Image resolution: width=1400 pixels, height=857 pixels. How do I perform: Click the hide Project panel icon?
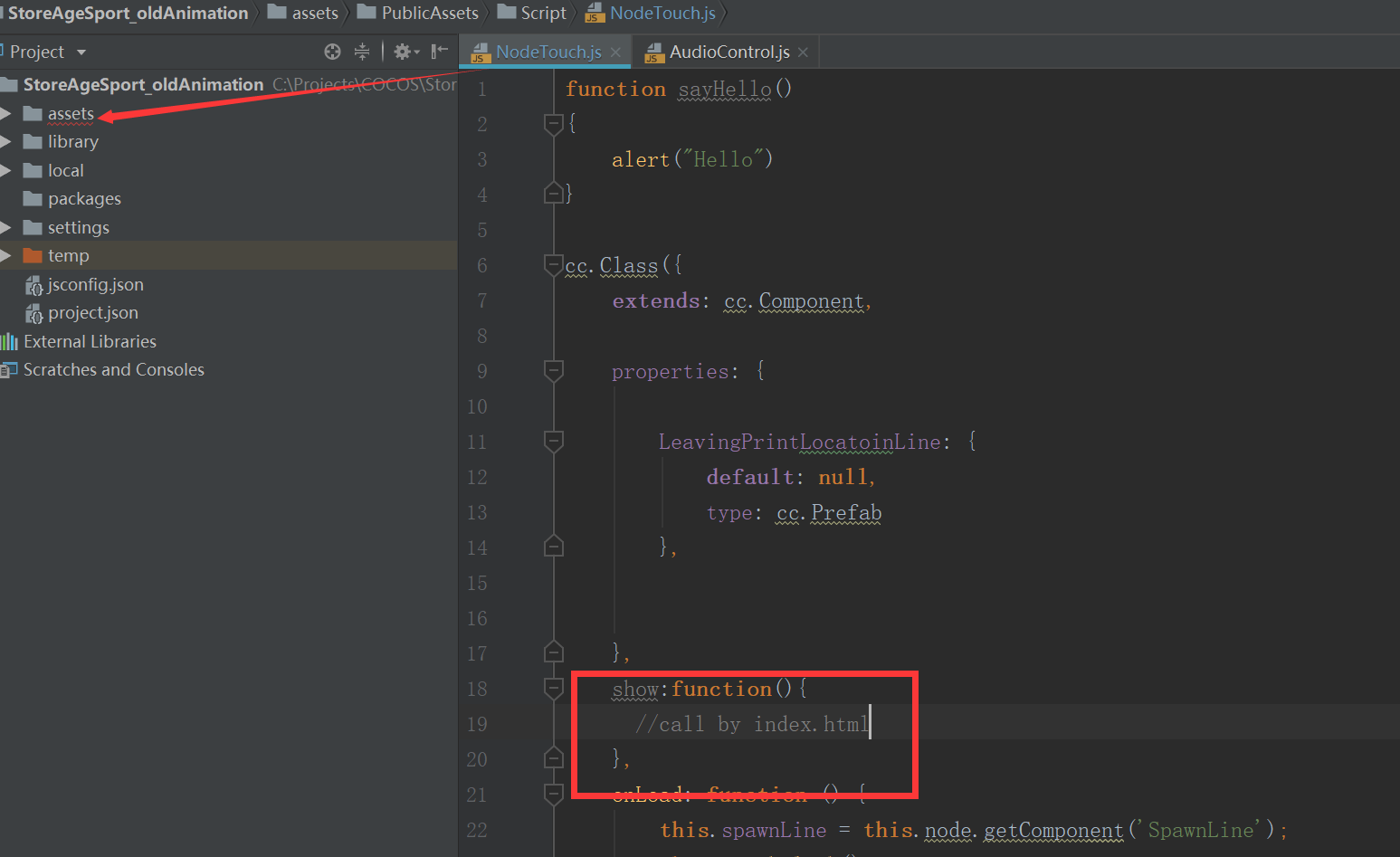pyautogui.click(x=439, y=52)
